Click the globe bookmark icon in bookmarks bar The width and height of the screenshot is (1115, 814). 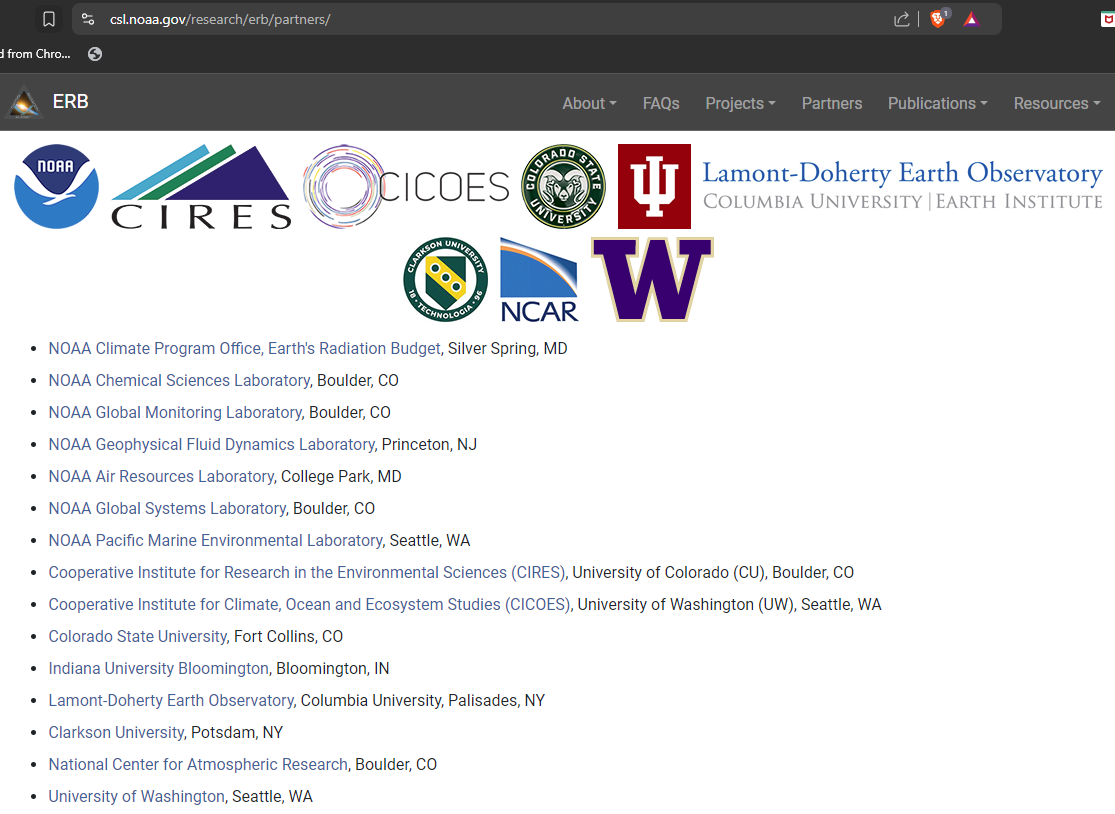point(95,54)
